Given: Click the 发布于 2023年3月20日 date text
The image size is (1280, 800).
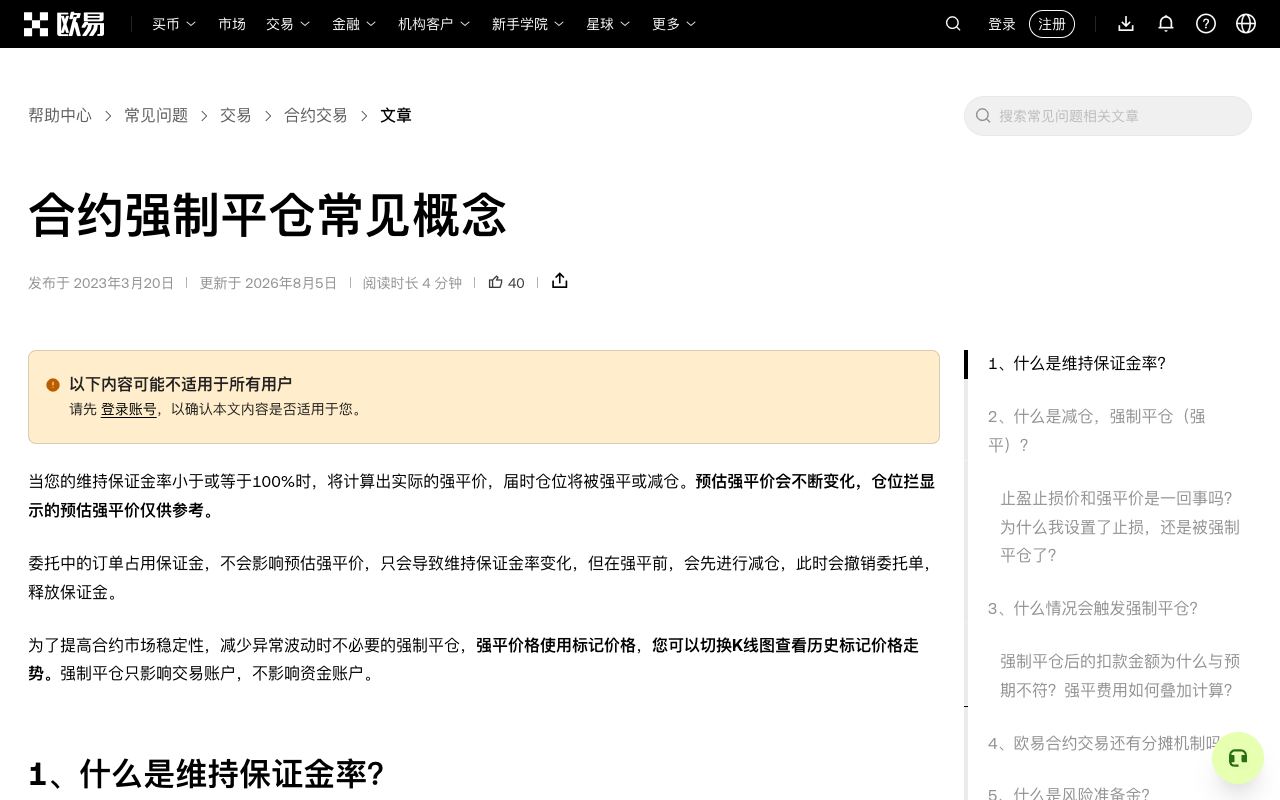Looking at the screenshot, I should point(101,283).
